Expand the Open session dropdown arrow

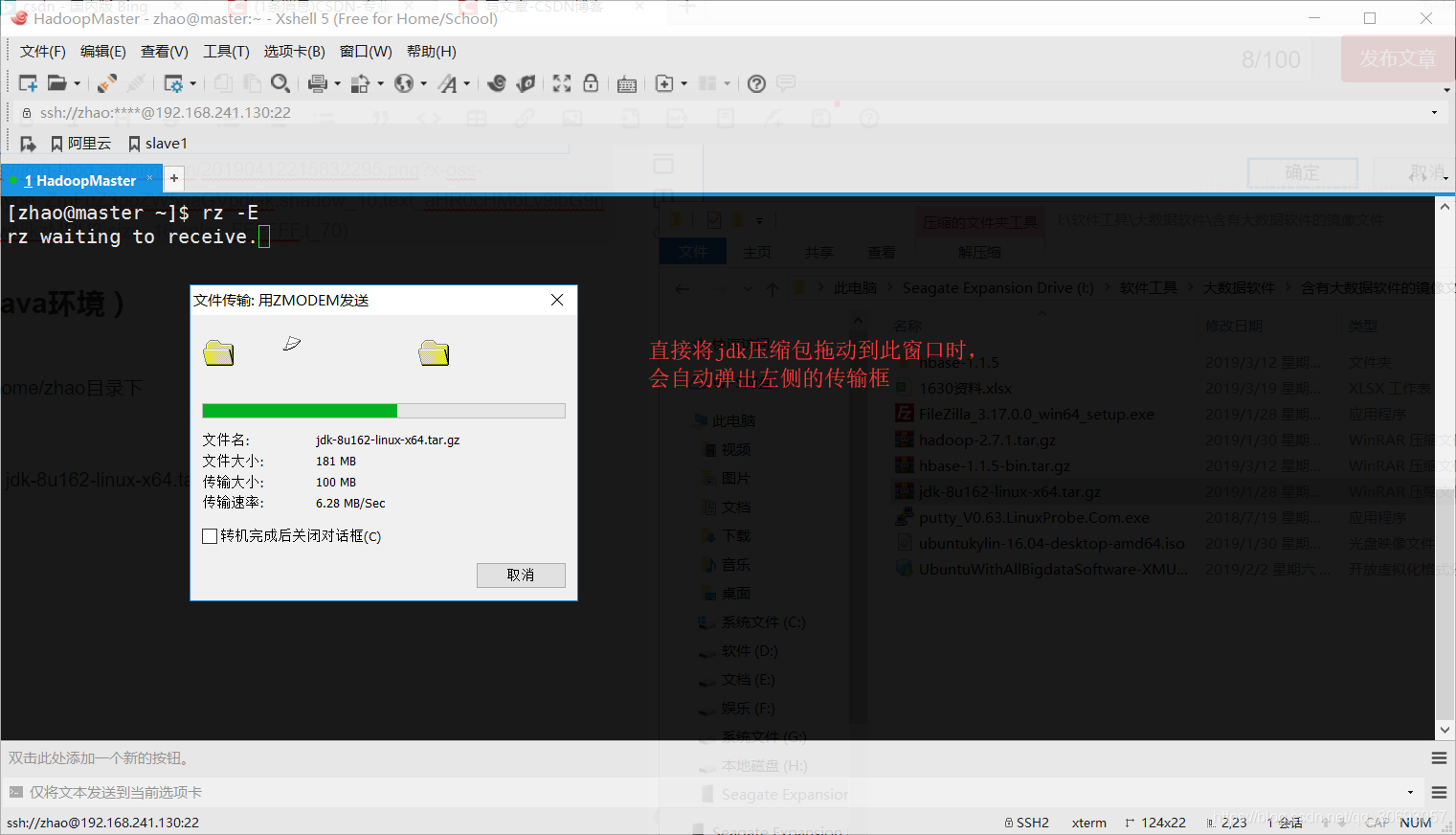click(78, 83)
